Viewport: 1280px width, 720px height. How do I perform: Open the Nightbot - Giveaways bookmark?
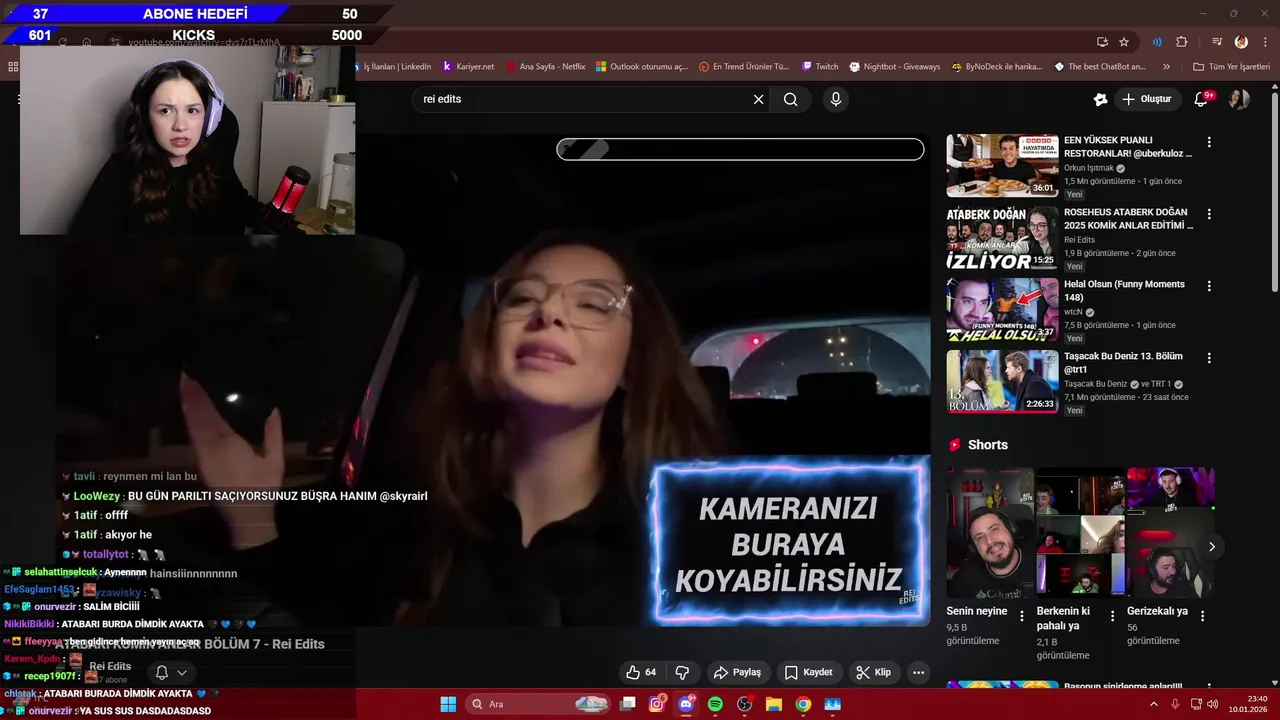click(x=895, y=67)
